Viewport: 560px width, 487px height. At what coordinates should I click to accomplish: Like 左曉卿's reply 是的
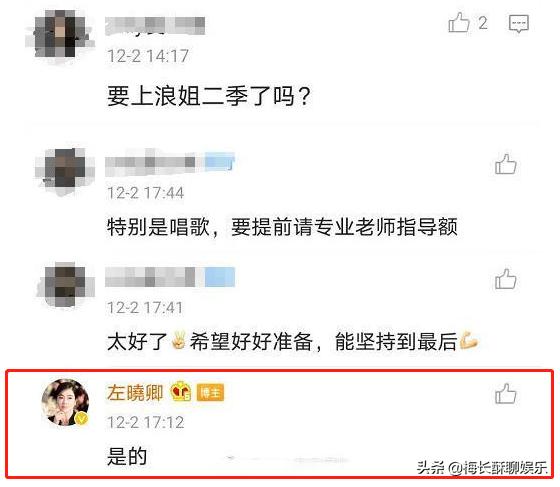click(x=505, y=393)
